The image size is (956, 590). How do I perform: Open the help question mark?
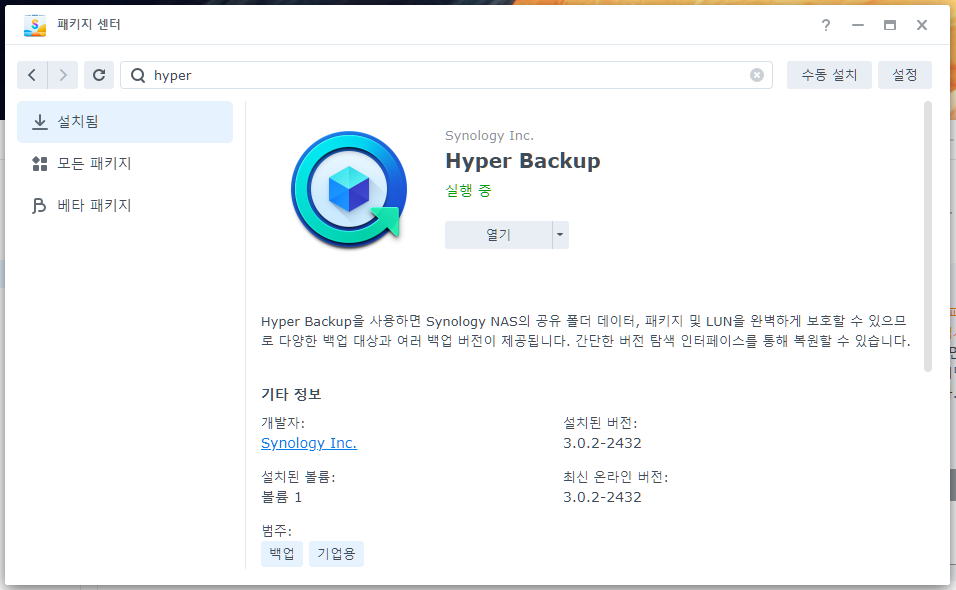pos(826,25)
